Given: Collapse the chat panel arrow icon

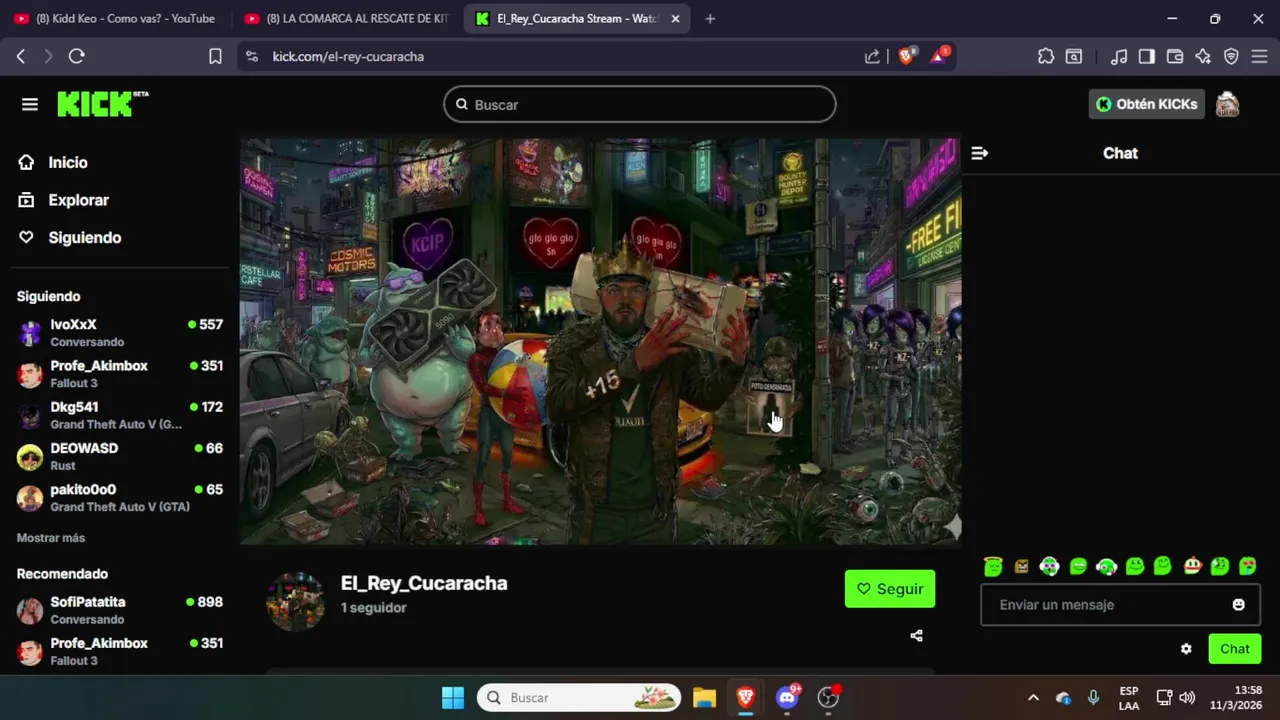Looking at the screenshot, I should pyautogui.click(x=980, y=153).
